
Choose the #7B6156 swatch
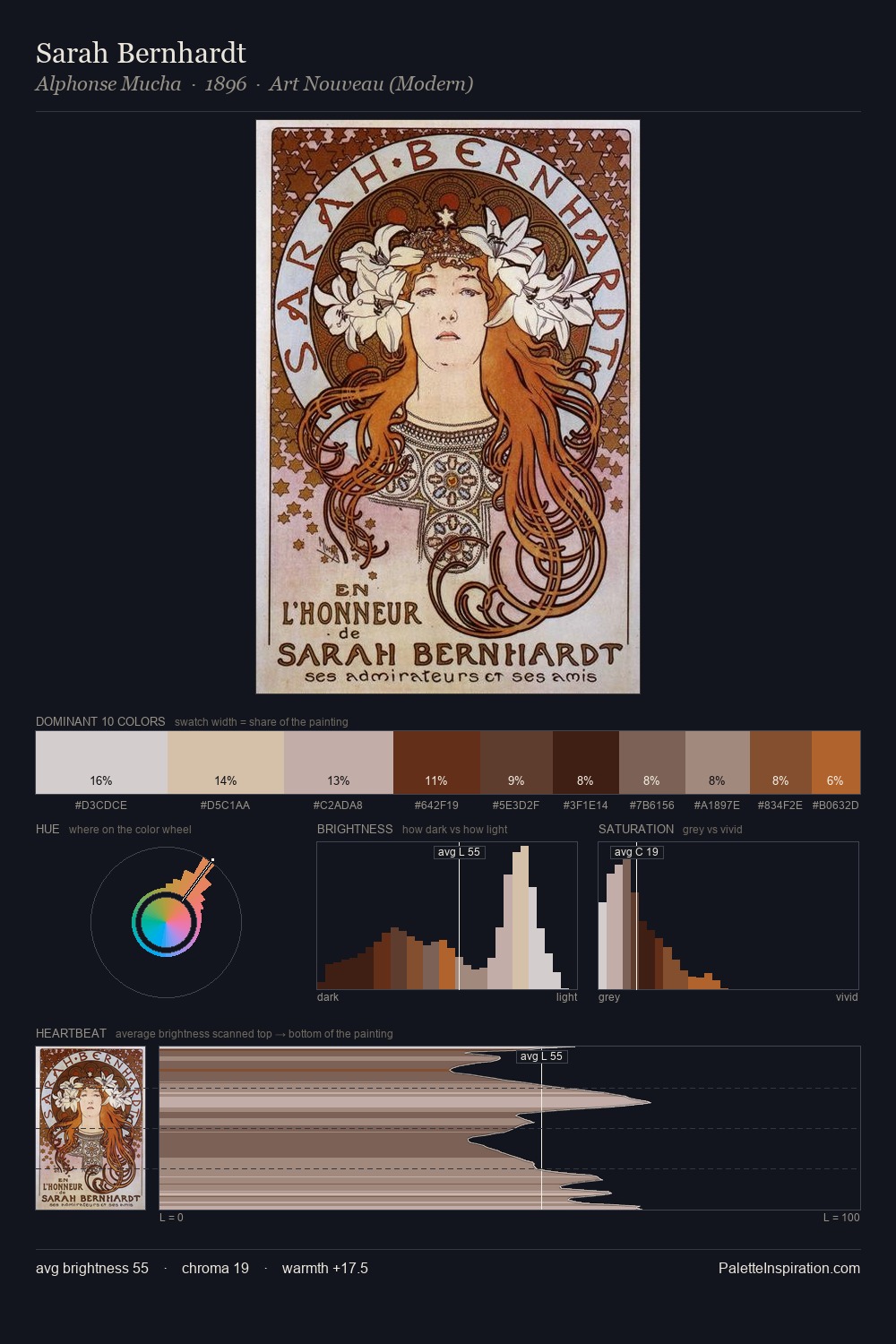pos(652,762)
